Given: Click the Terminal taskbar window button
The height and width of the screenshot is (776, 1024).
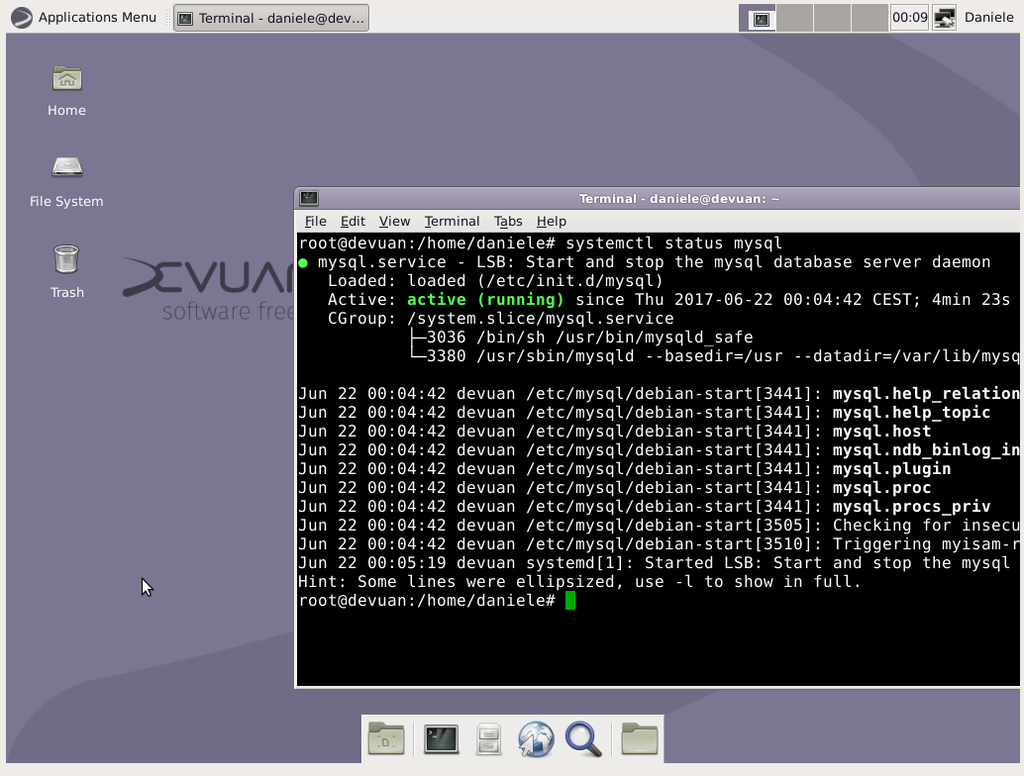Looking at the screenshot, I should [x=271, y=18].
